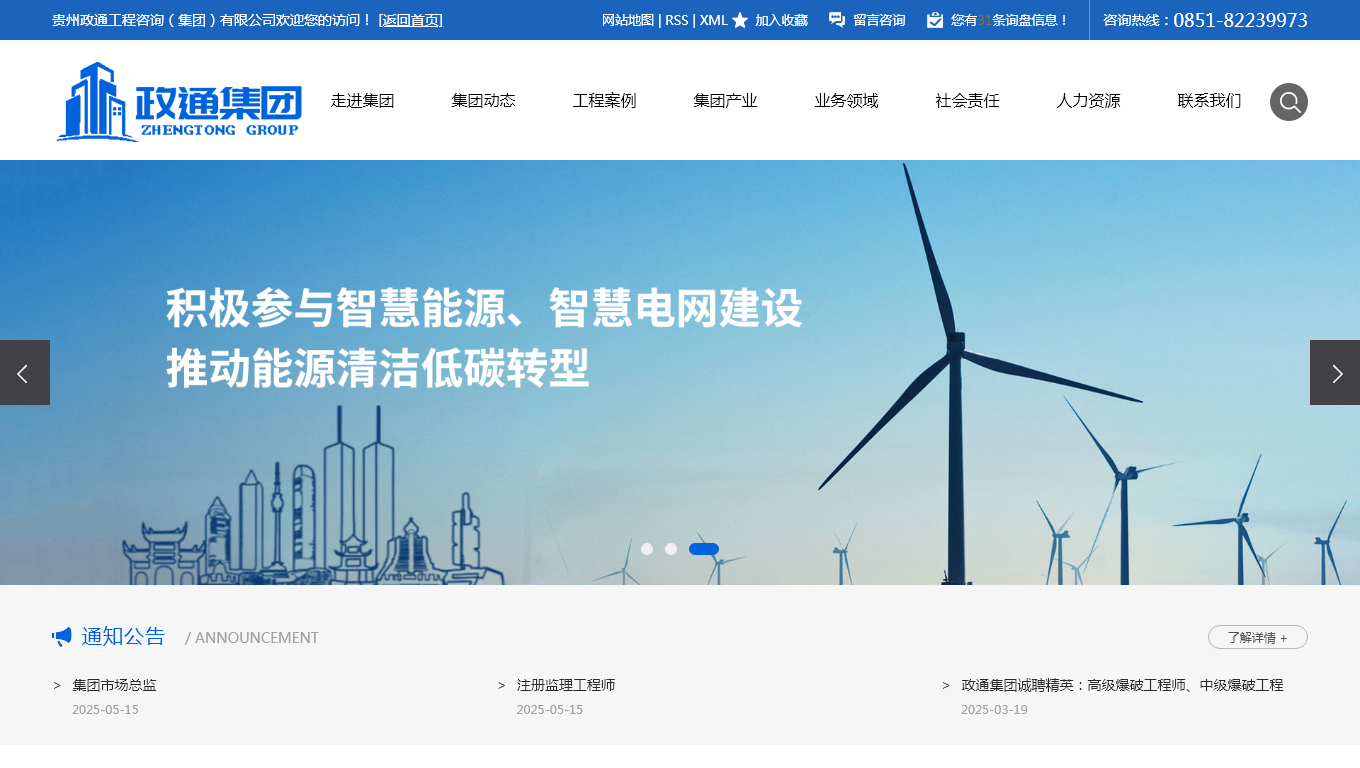Select the first banner slide dot
Image resolution: width=1360 pixels, height=768 pixels.
click(x=647, y=549)
